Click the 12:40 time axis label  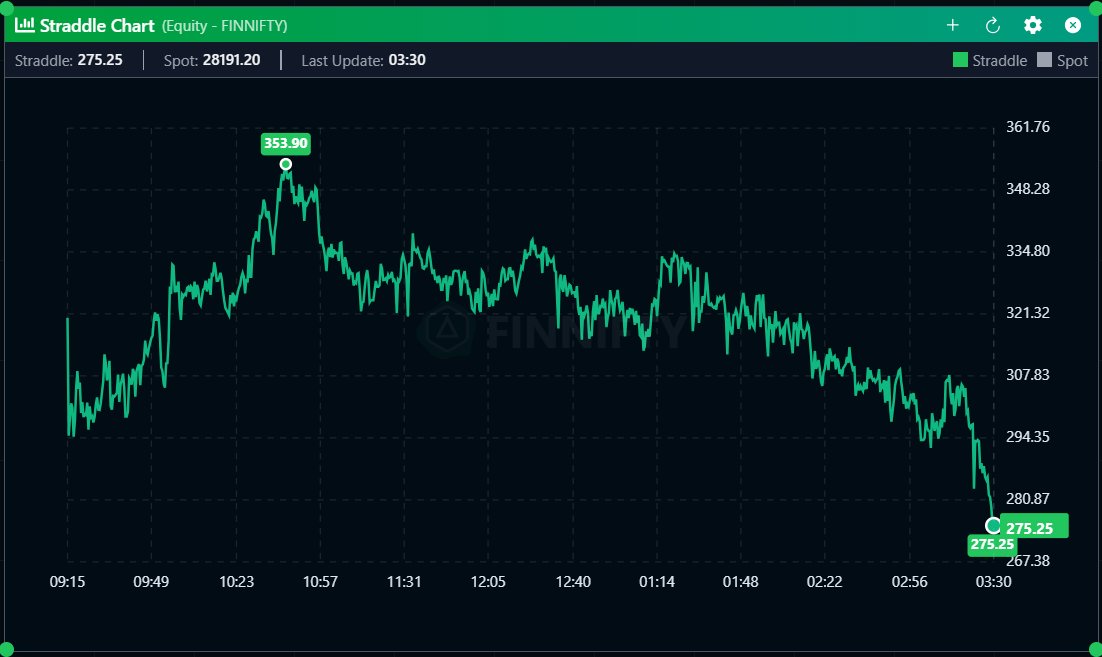pyautogui.click(x=573, y=582)
